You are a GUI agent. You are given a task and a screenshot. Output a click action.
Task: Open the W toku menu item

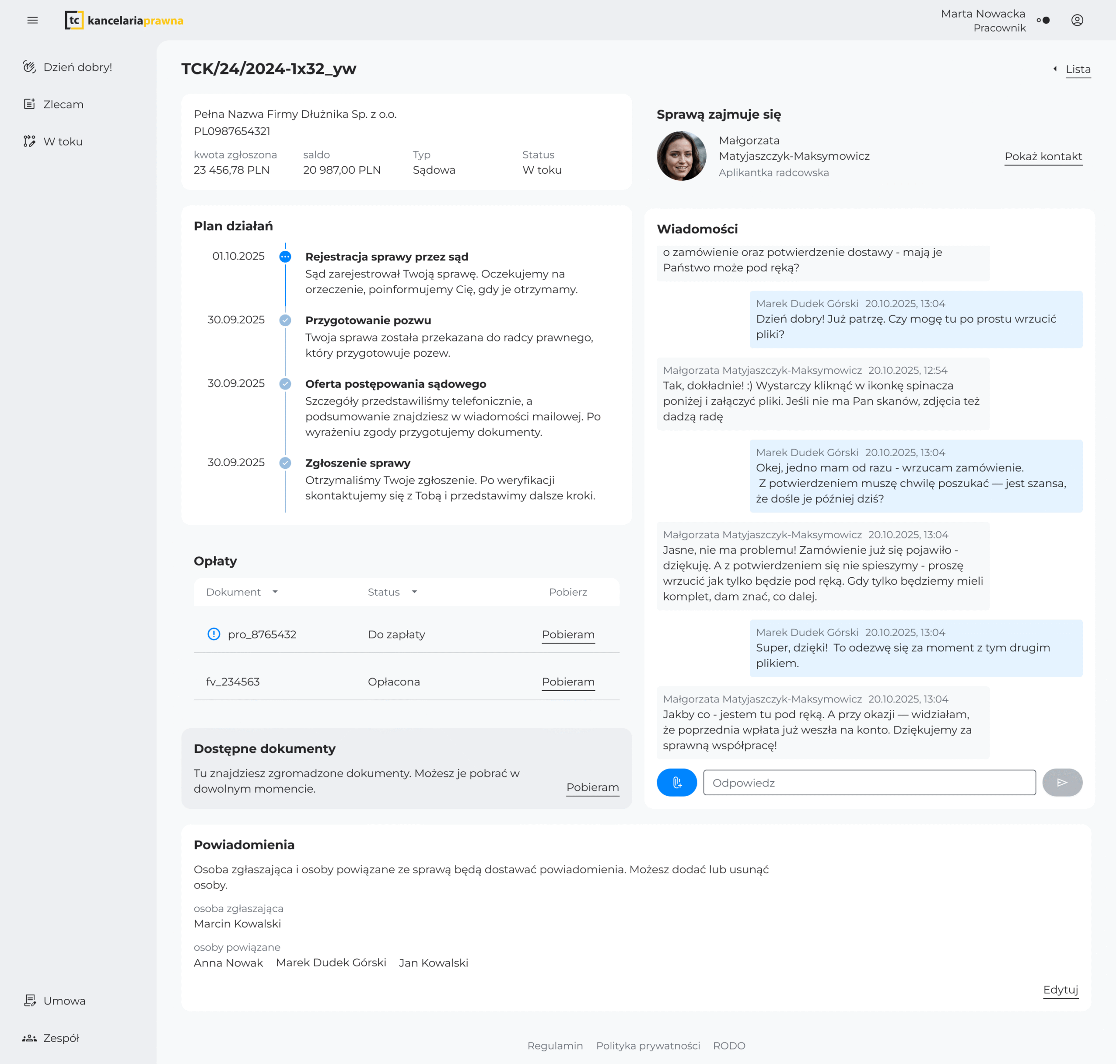pyautogui.click(x=63, y=142)
